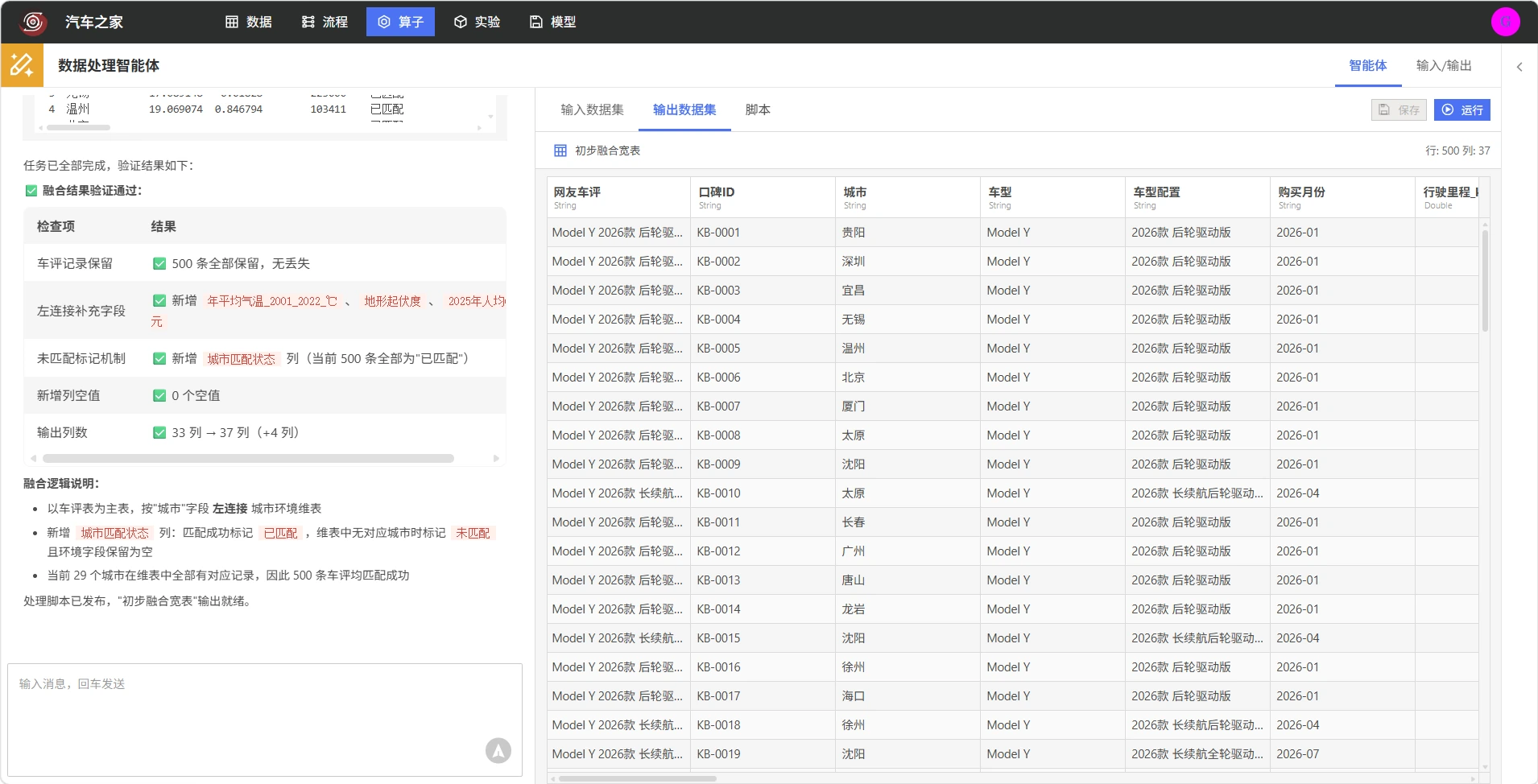Image resolution: width=1538 pixels, height=784 pixels.
Task: Collapse the right side panel chevron
Action: [1519, 67]
